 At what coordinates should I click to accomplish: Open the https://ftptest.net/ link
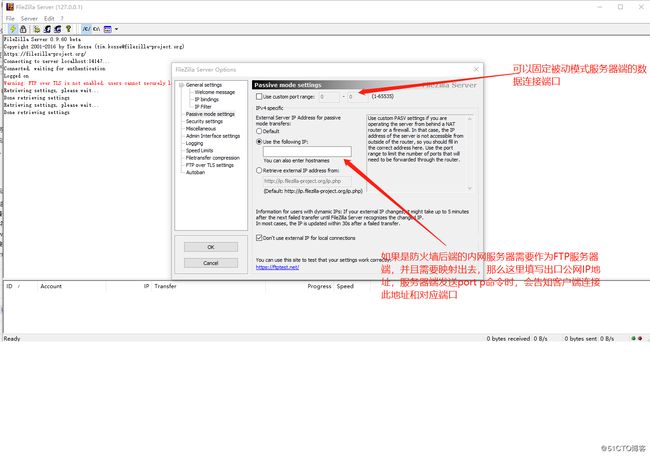pyautogui.click(x=277, y=267)
